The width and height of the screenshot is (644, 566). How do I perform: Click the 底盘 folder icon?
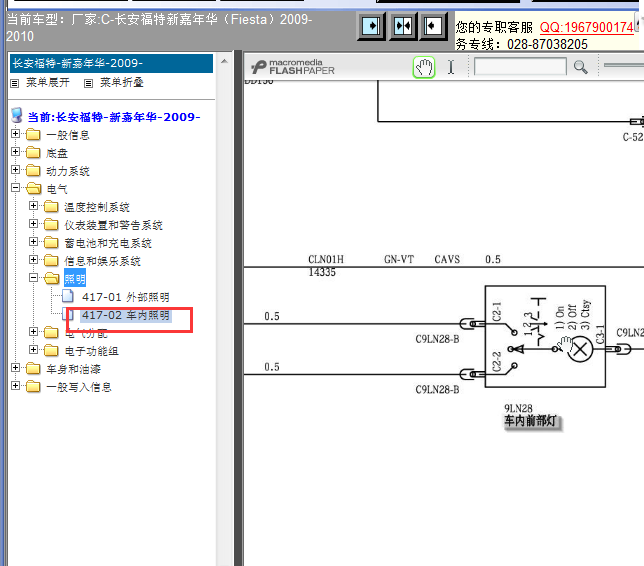[x=33, y=152]
